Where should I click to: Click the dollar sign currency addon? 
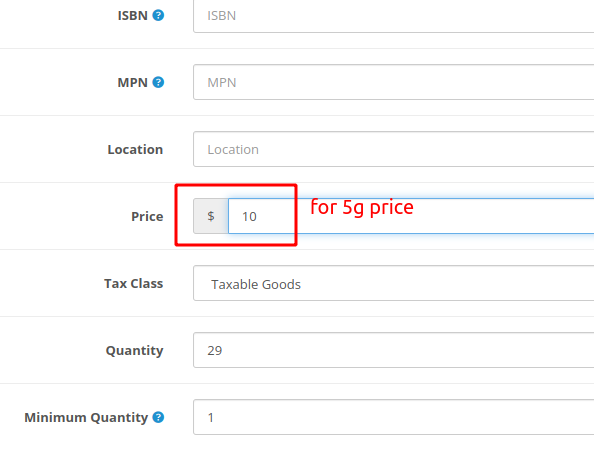pyautogui.click(x=211, y=216)
